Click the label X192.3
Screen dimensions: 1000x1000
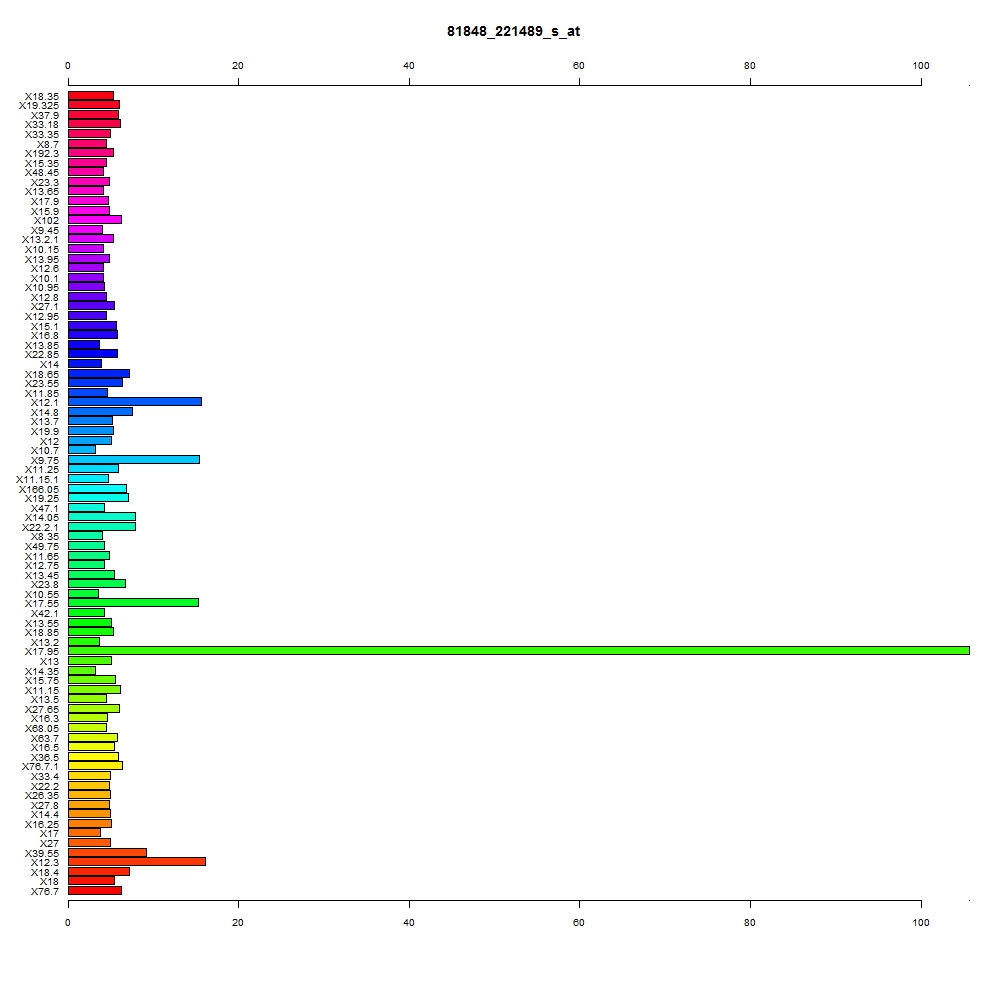click(x=41, y=154)
